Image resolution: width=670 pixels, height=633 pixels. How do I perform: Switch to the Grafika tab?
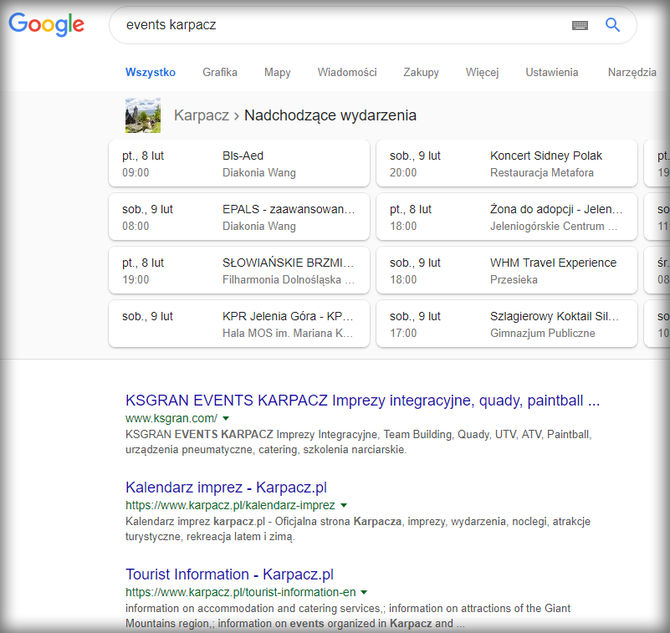(x=220, y=72)
